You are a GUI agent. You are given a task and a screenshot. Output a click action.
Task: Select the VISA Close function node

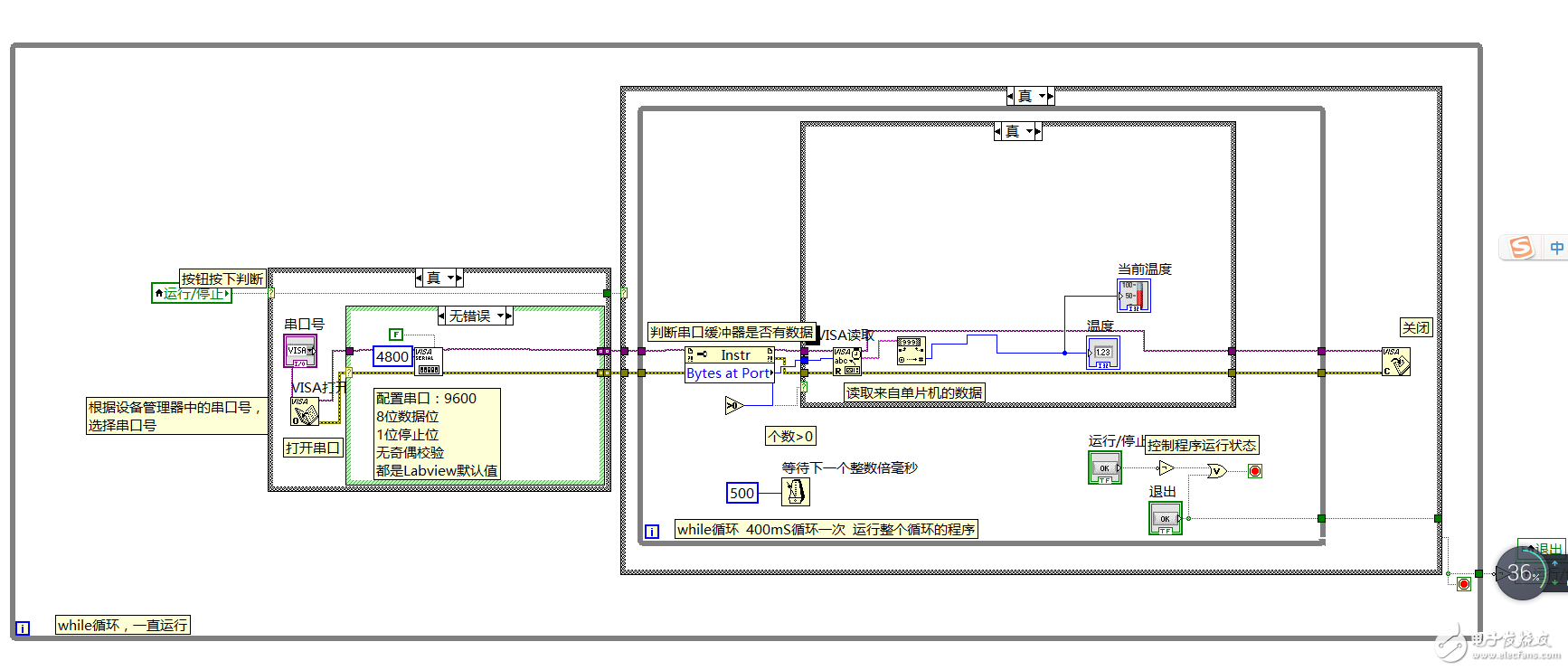coord(1396,362)
